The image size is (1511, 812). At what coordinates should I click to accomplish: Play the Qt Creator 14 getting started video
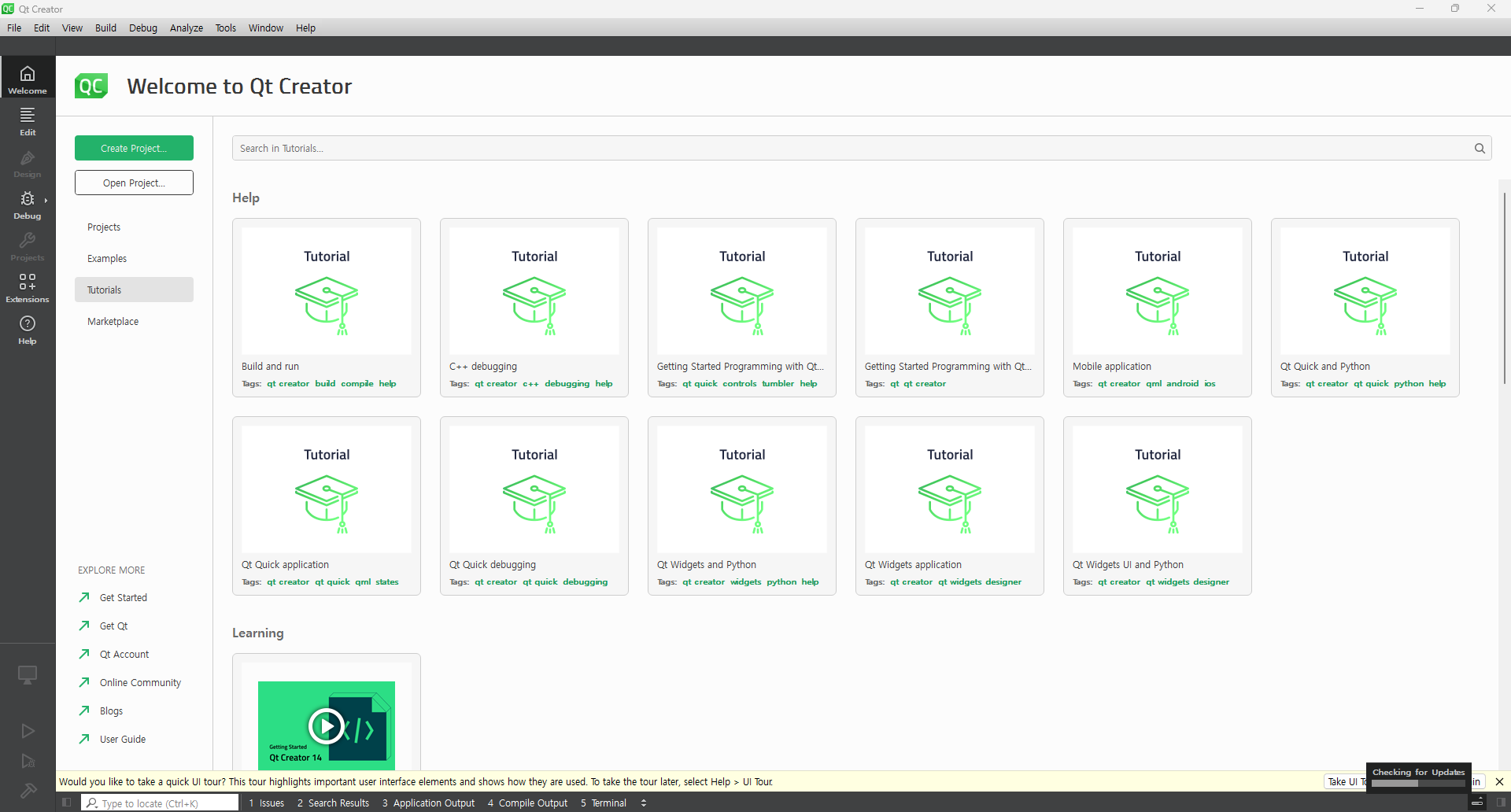327,725
